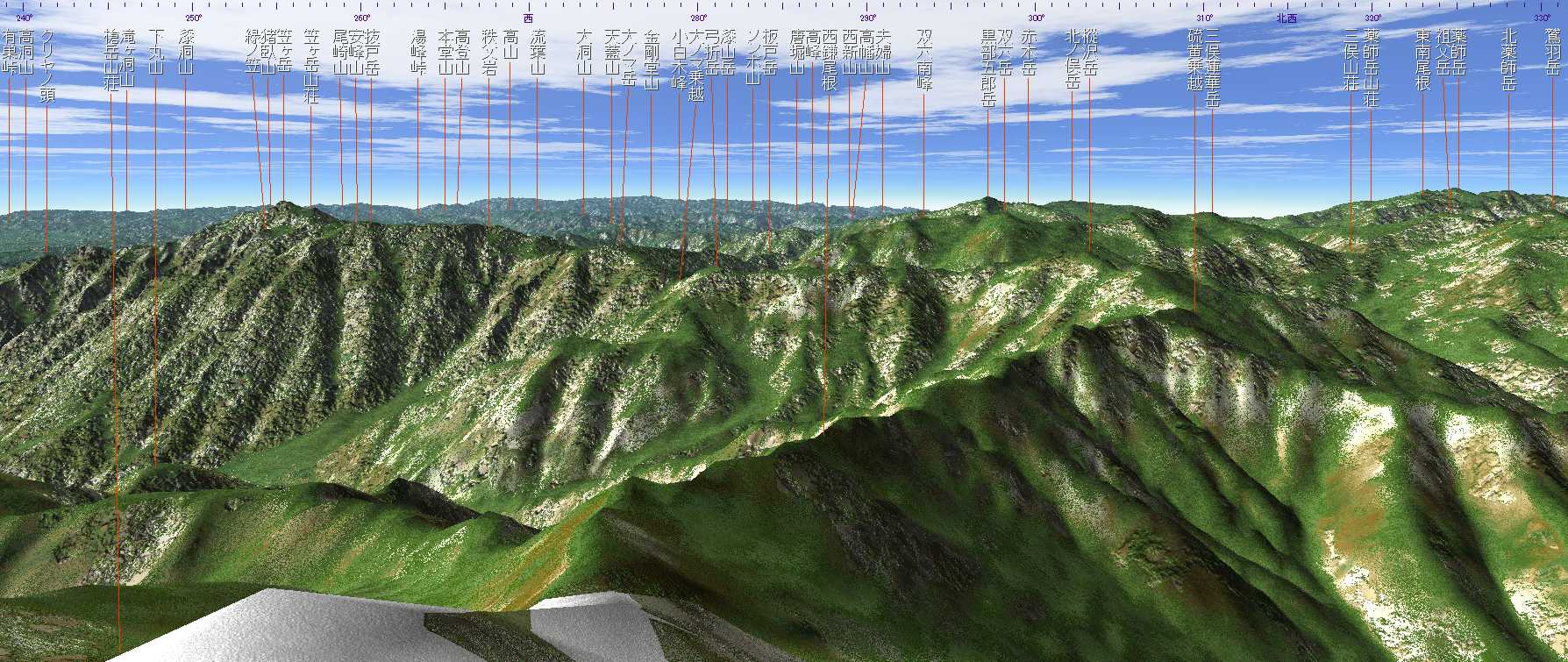
Task: Click the クリヤノ頭 peak label
Action: click(47, 66)
